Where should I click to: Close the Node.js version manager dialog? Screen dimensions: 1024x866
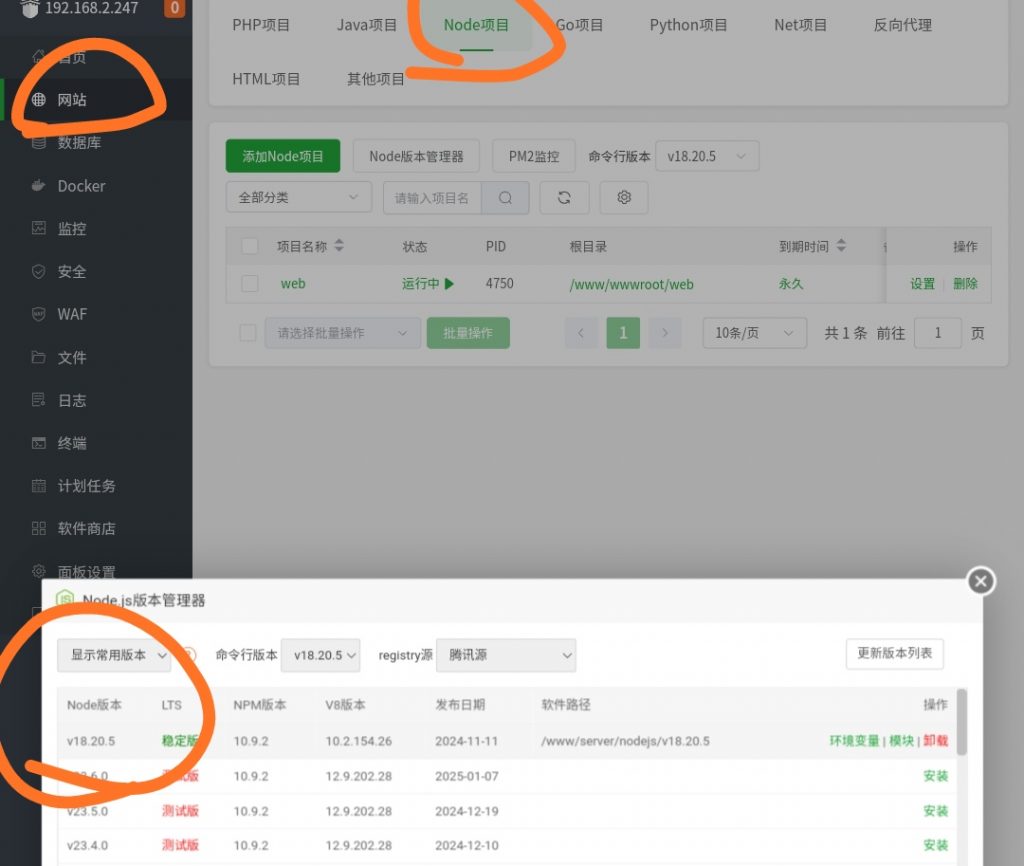(x=981, y=581)
